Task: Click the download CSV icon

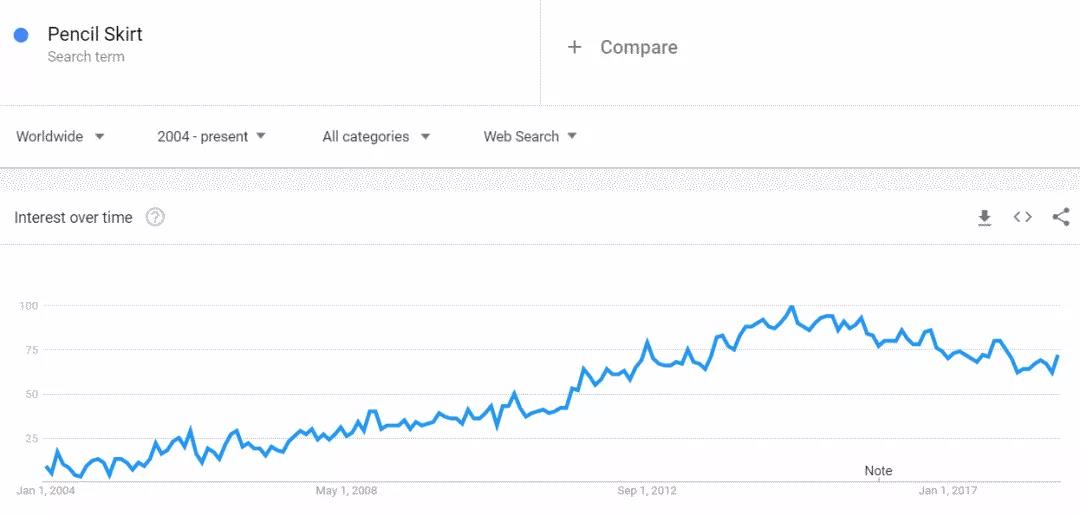Action: click(984, 218)
